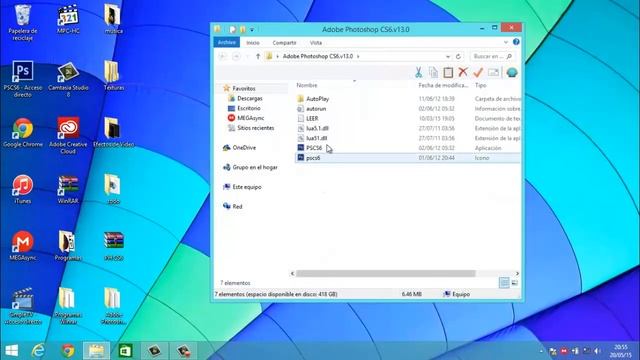
Task: Select MEGAsync in navigation pane
Action: [250, 118]
